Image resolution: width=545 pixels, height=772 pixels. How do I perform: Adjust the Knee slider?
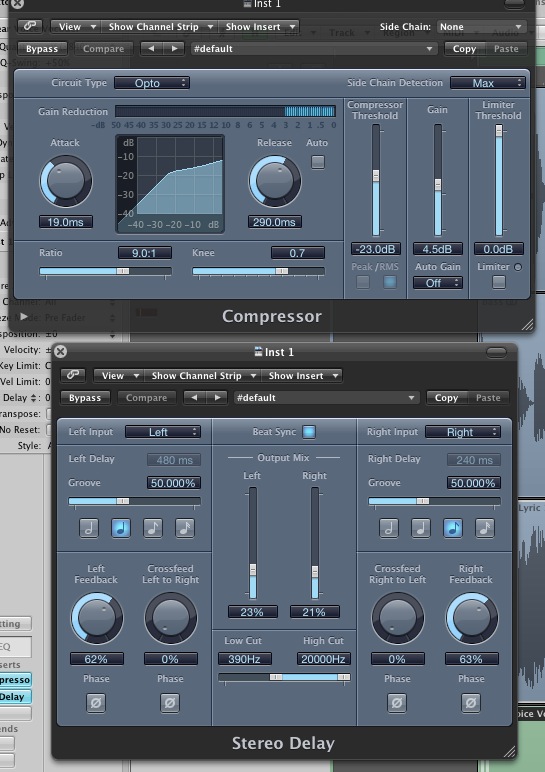tap(258, 271)
